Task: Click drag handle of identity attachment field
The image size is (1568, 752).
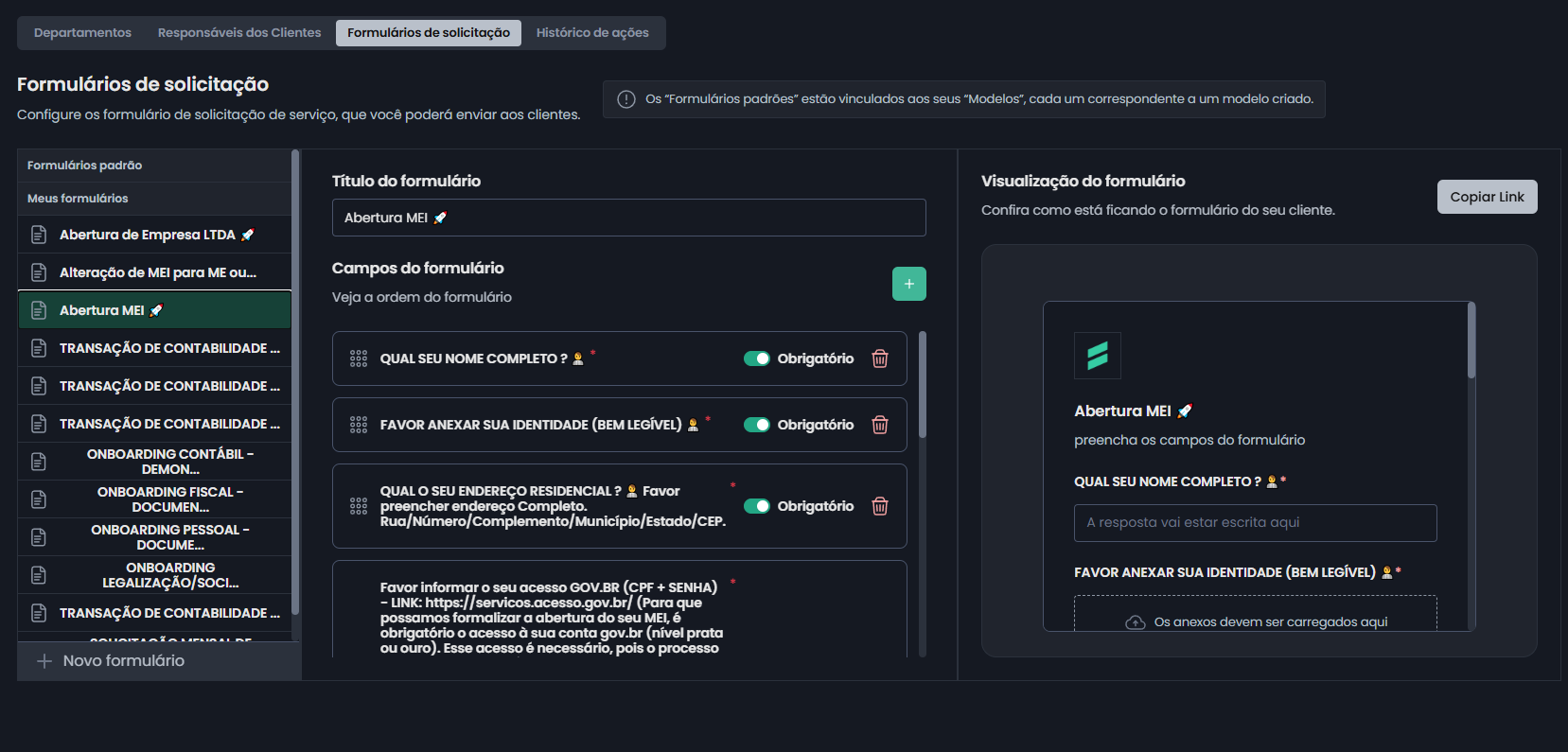Action: (x=359, y=425)
